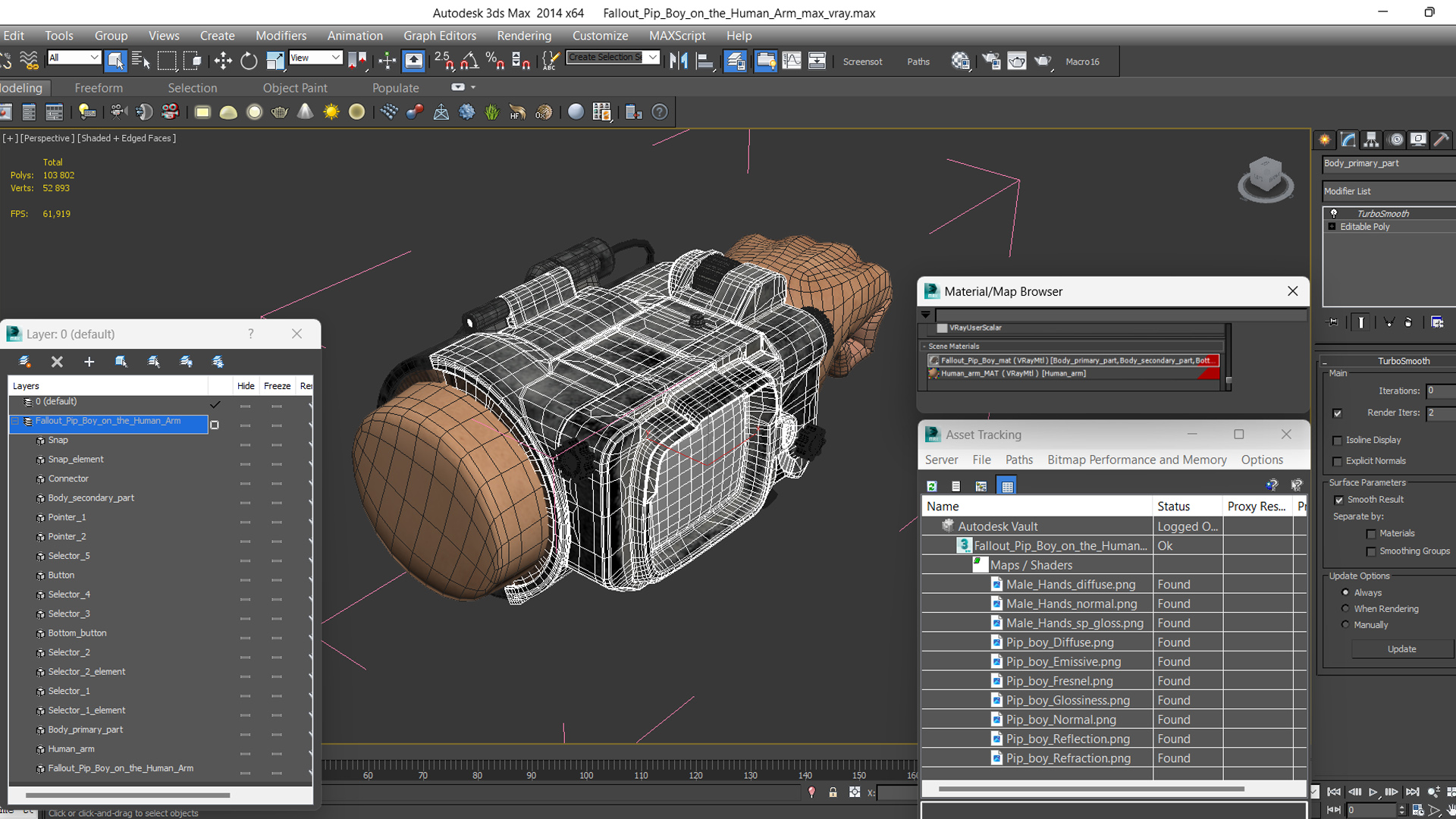Image resolution: width=1456 pixels, height=819 pixels.
Task: Click the Teapot primitive icon
Action: coord(279,112)
